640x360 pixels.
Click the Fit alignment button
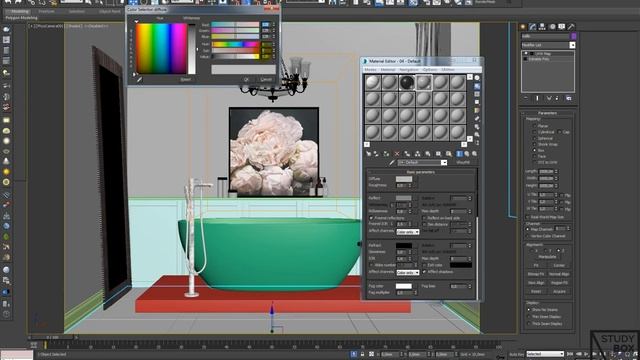click(536, 266)
